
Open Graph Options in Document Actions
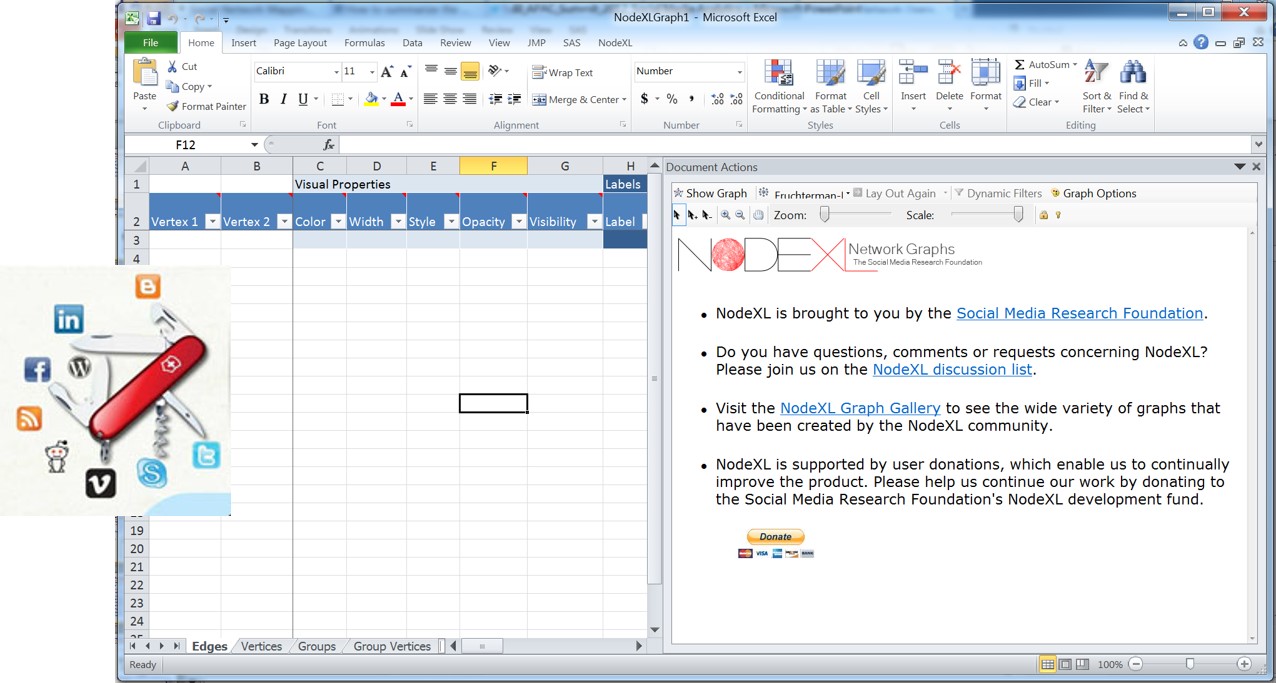click(x=1093, y=193)
